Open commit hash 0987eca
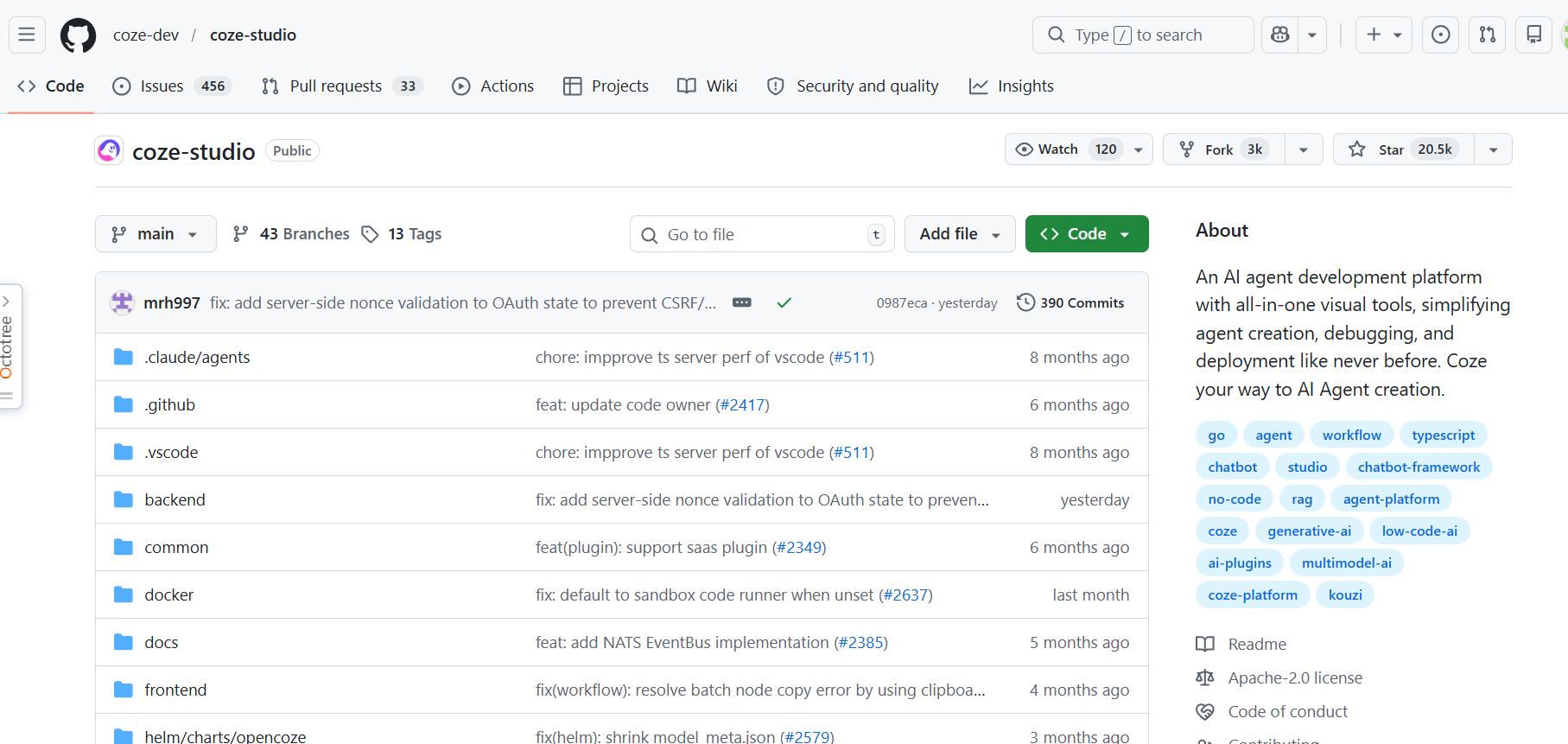The height and width of the screenshot is (744, 1568). [901, 303]
